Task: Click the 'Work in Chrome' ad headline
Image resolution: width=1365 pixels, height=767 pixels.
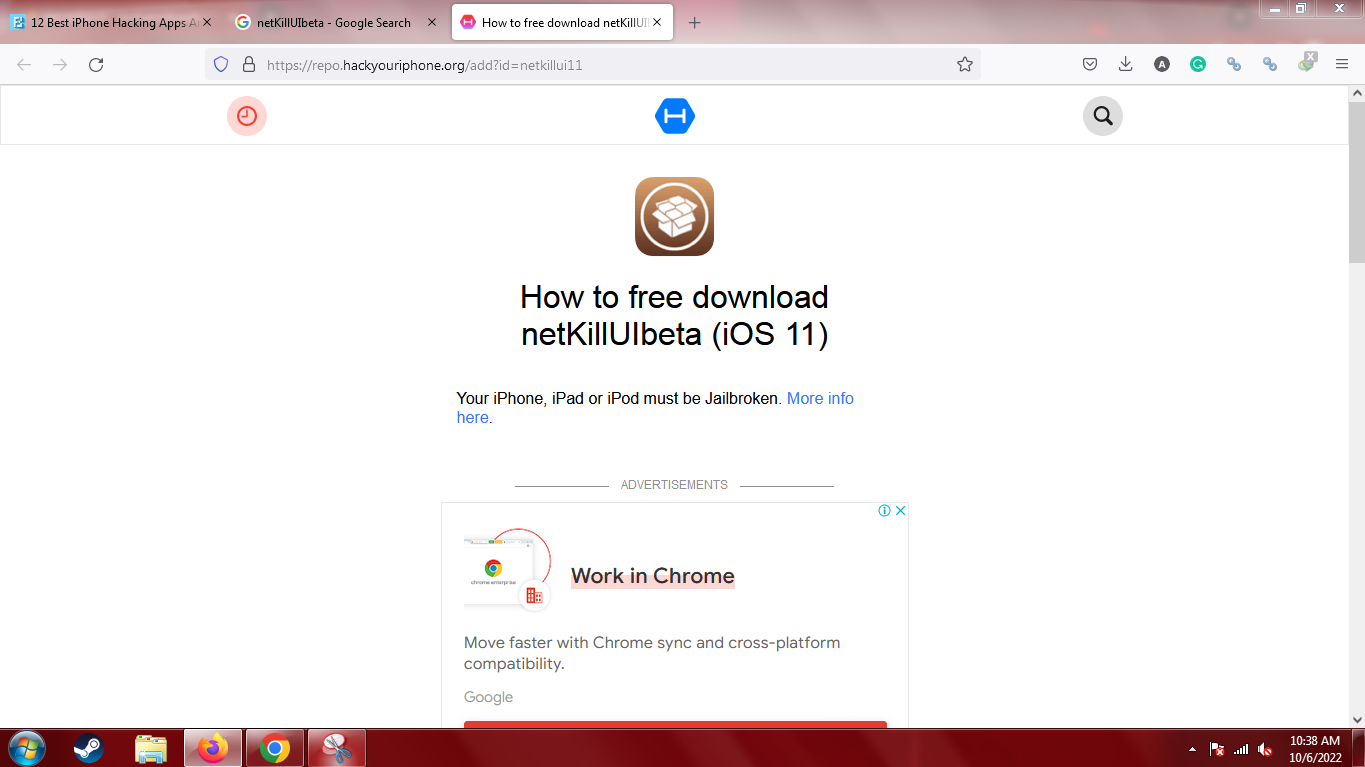Action: point(653,576)
